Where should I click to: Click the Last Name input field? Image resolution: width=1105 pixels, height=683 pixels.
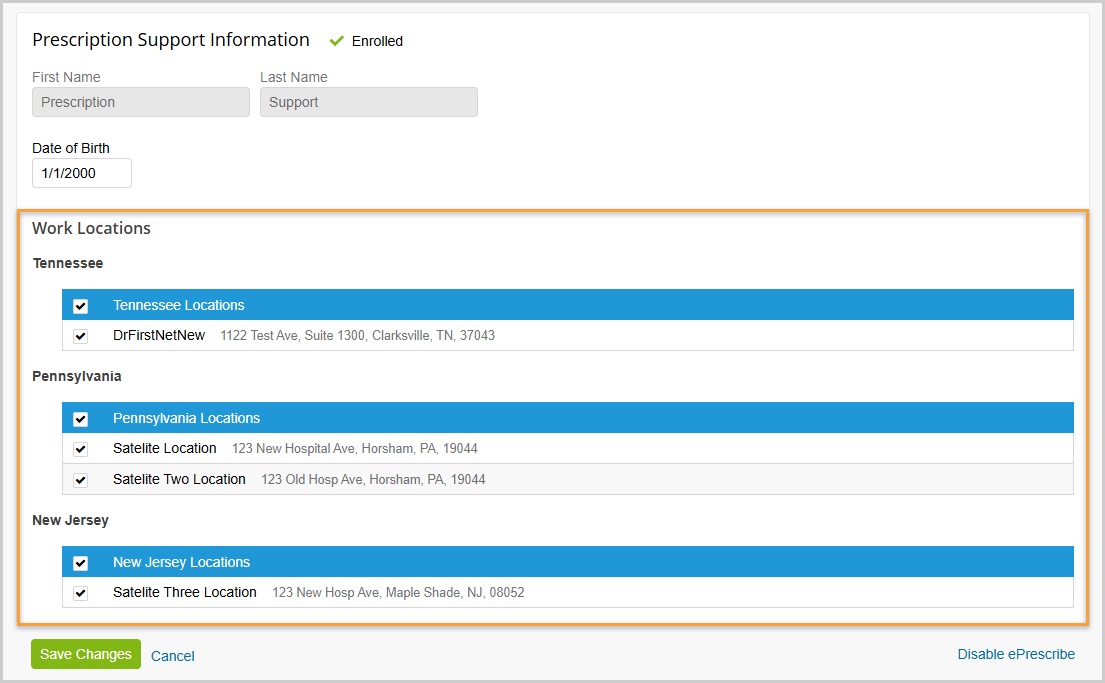pos(368,102)
